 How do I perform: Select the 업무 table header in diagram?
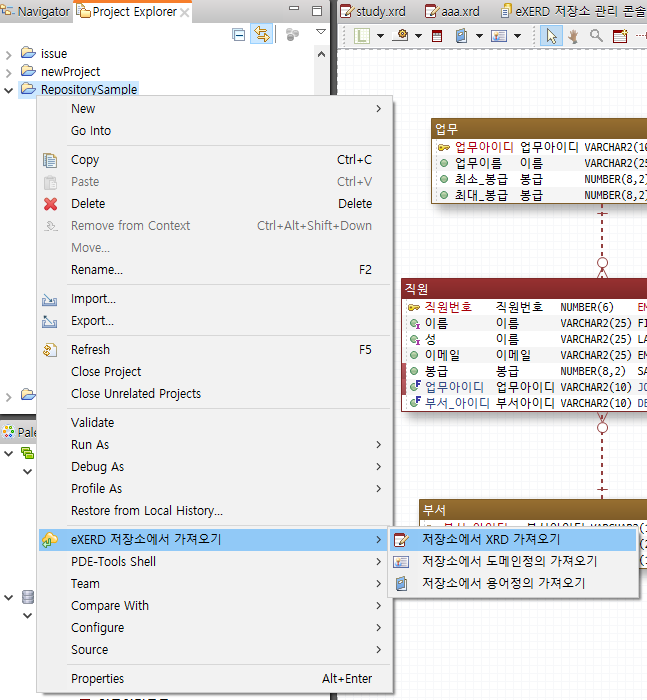coord(539,129)
